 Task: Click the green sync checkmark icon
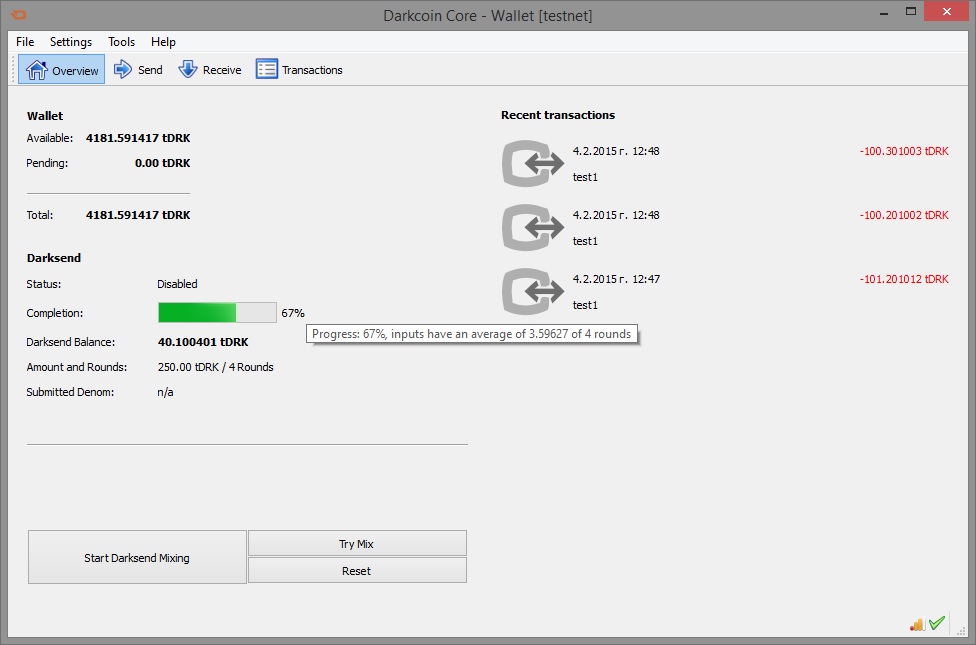(936, 623)
